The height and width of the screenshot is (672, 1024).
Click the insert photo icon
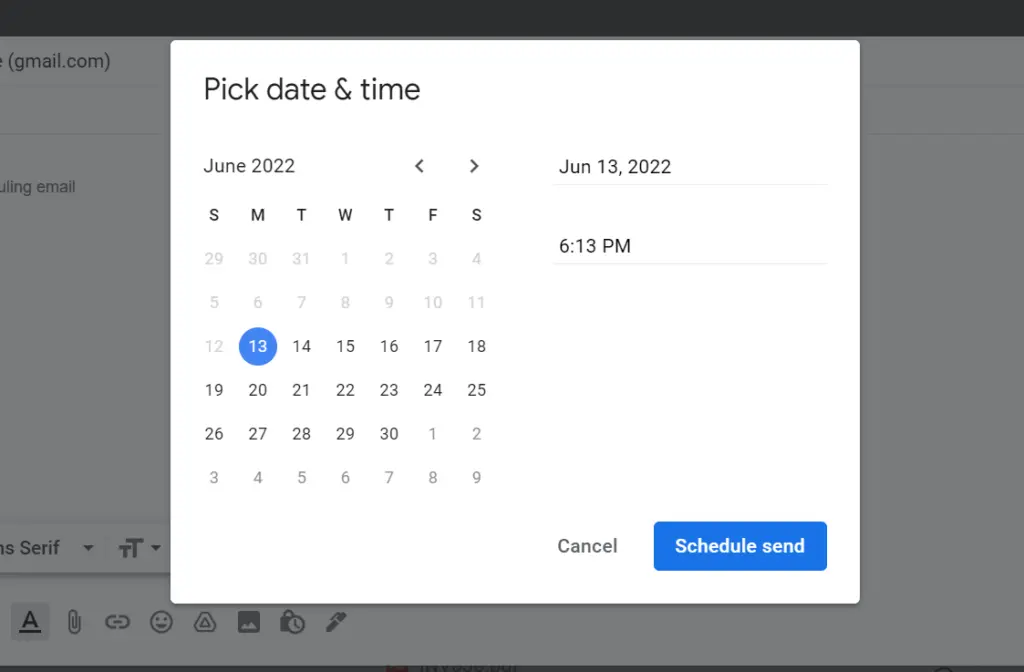point(249,622)
